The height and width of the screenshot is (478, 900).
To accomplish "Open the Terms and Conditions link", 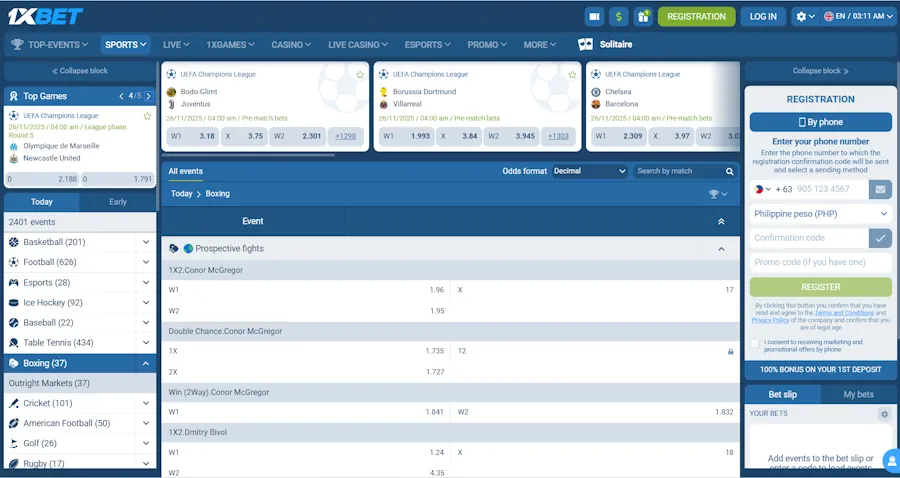I will coord(844,313).
